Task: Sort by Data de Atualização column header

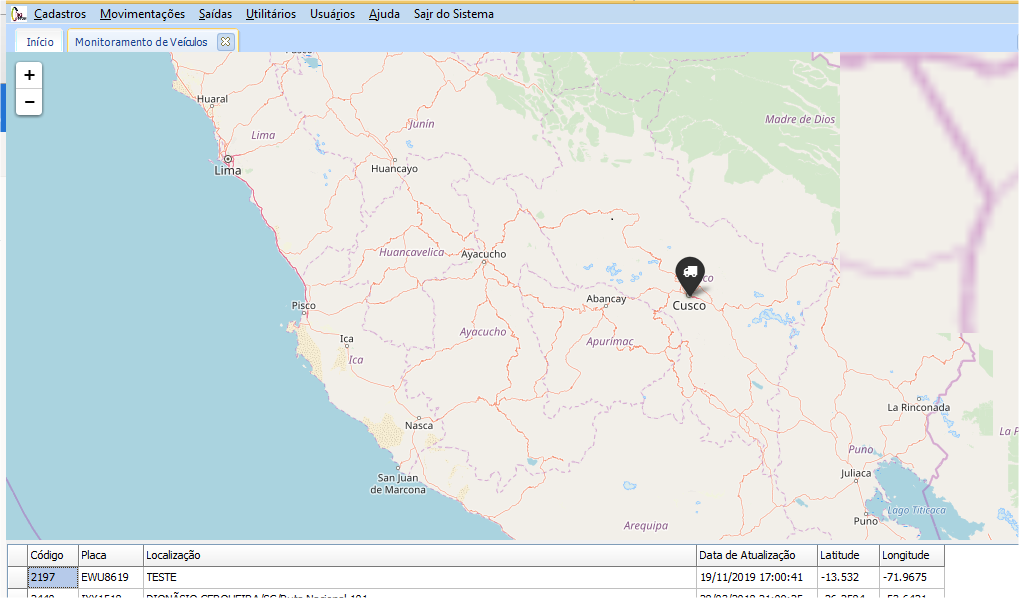Action: [x=756, y=555]
